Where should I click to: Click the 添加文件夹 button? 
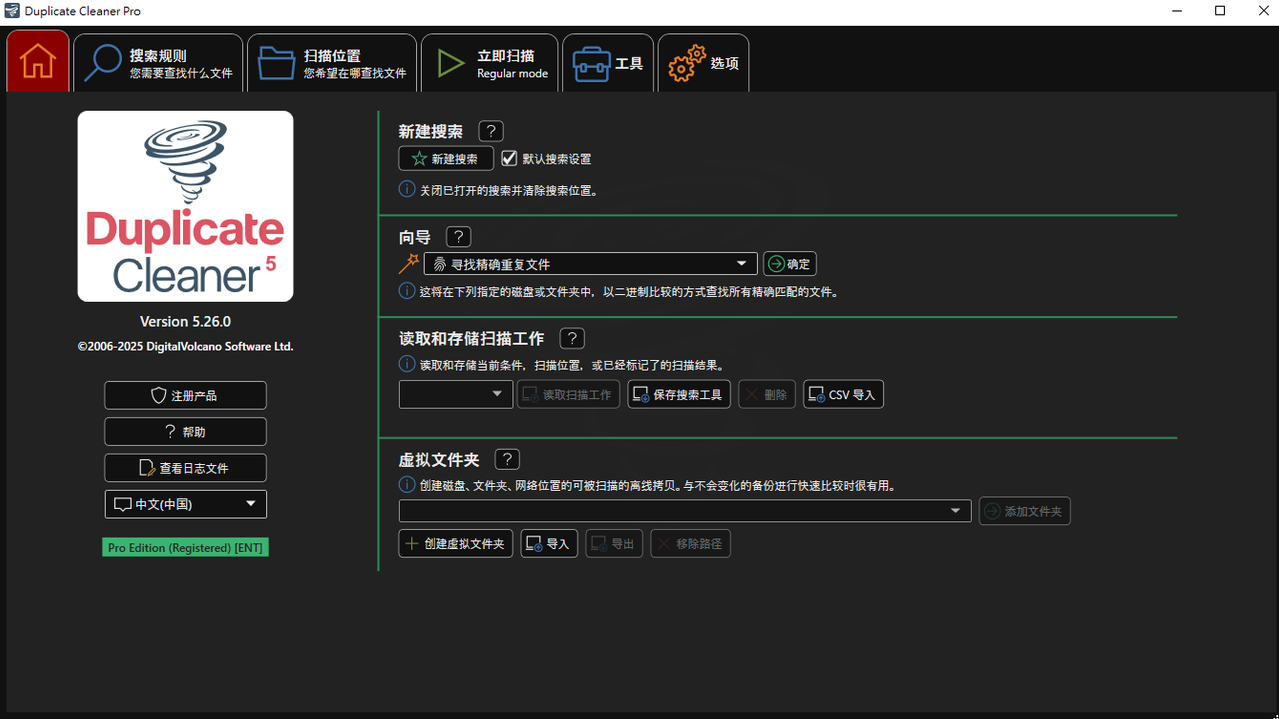[x=1025, y=511]
